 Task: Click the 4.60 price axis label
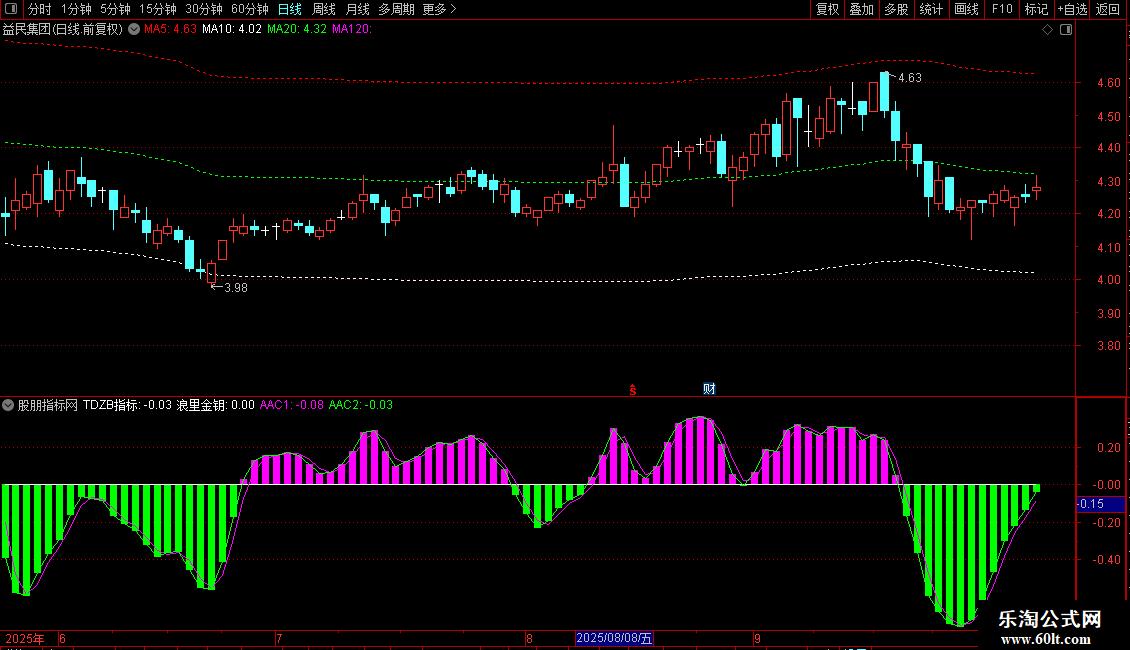[x=1108, y=83]
